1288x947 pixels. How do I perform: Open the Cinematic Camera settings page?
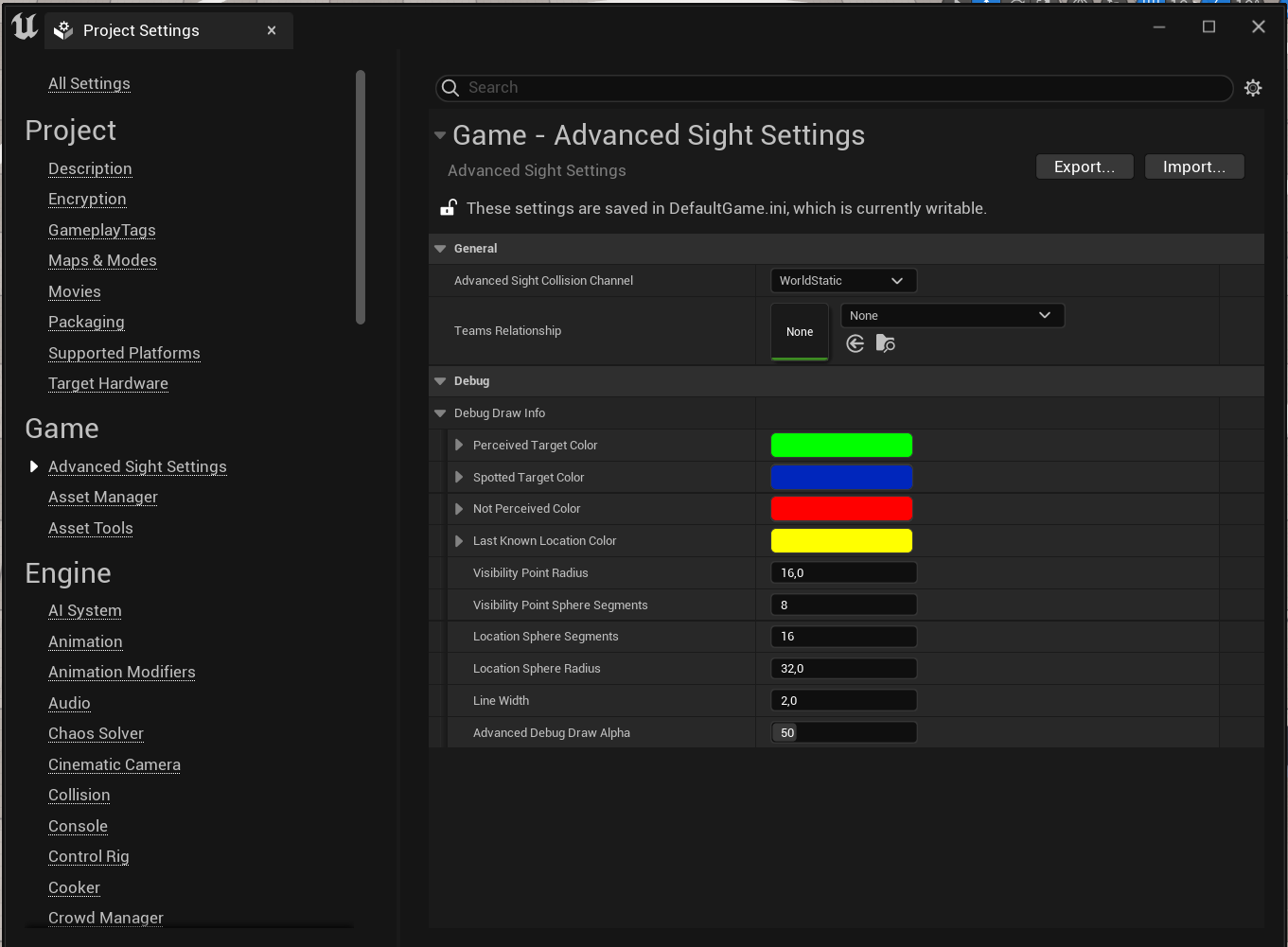(x=115, y=764)
